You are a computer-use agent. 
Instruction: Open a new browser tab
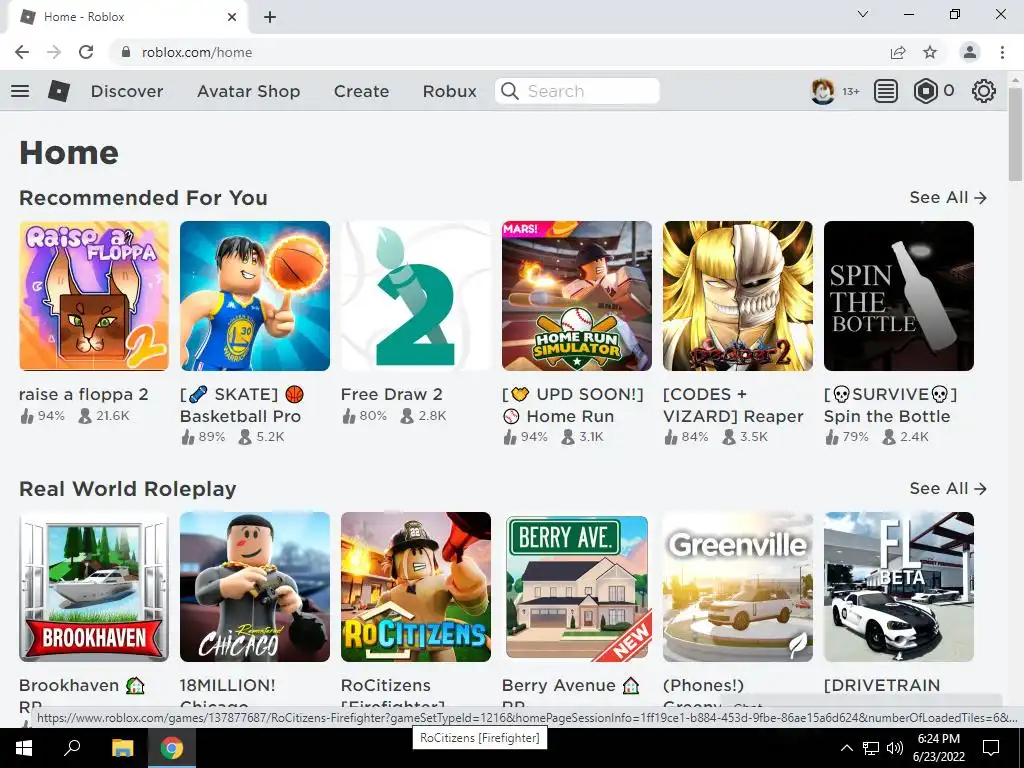point(270,17)
